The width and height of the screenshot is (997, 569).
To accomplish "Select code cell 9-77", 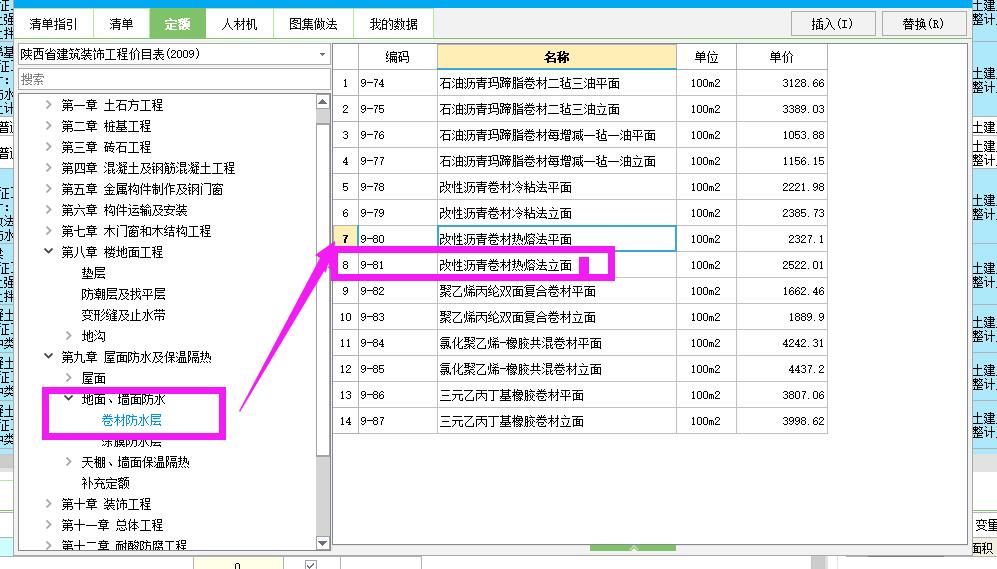I will [397, 161].
